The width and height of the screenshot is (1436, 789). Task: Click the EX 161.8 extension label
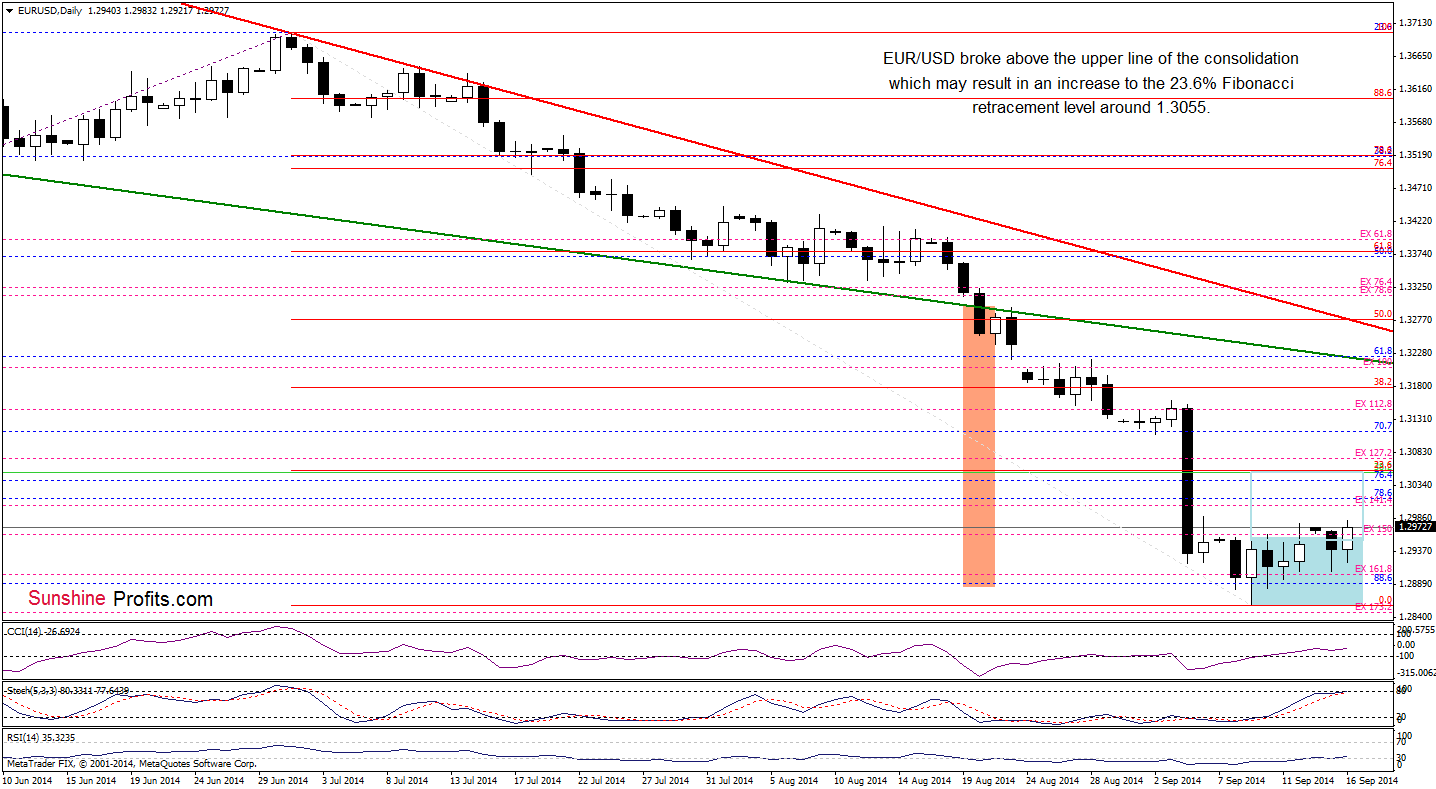tap(1374, 568)
